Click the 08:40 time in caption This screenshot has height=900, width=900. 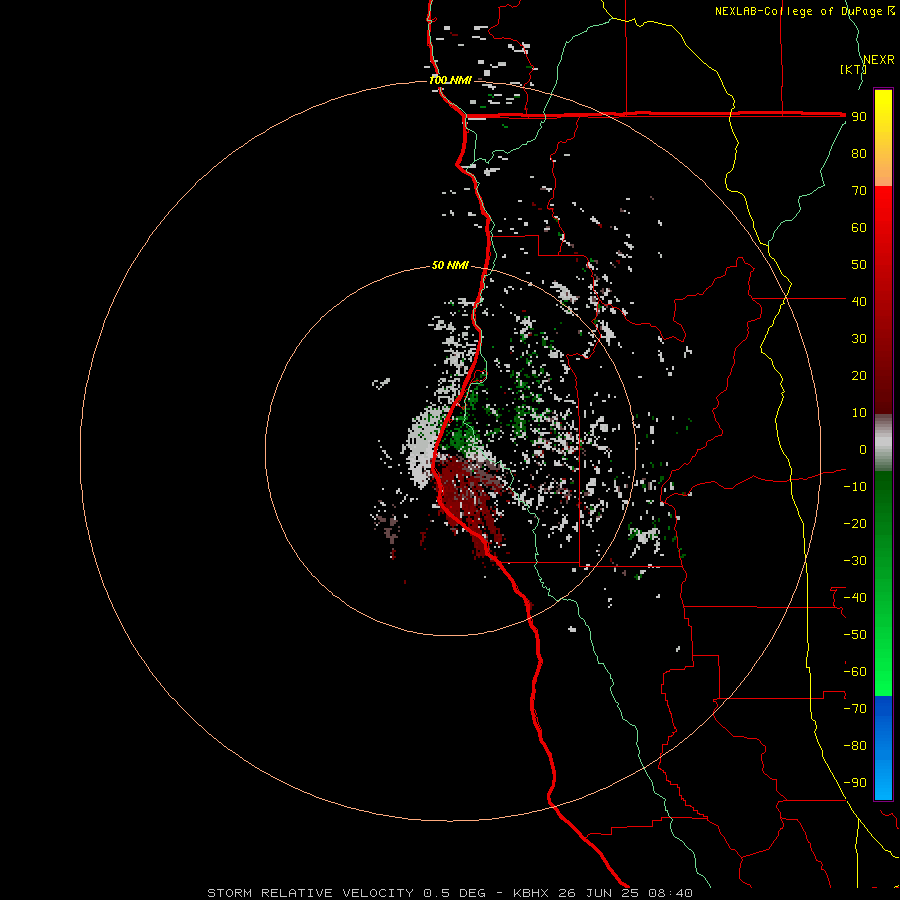click(x=670, y=893)
